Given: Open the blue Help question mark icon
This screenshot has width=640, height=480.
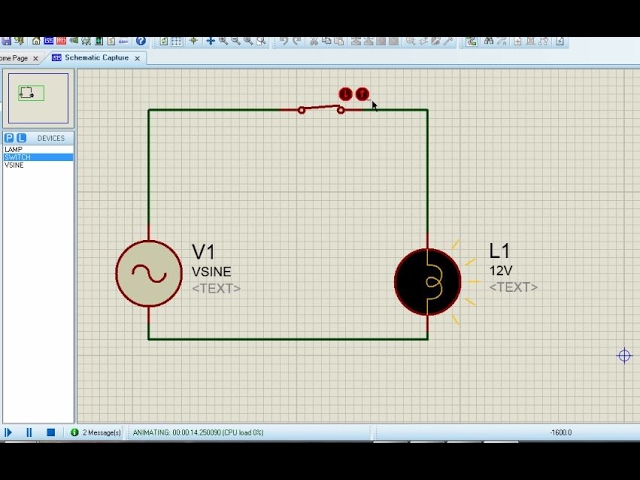Looking at the screenshot, I should point(141,41).
